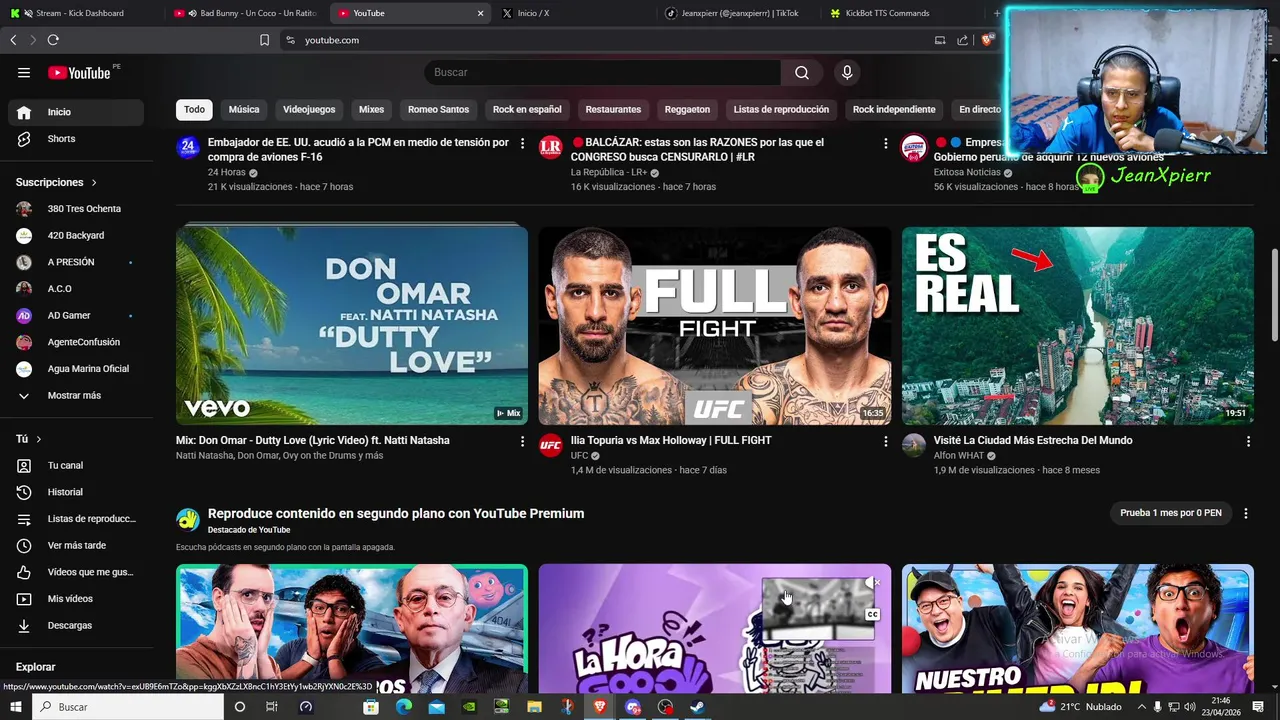The width and height of the screenshot is (1280, 720).
Task: Open the YouTube hamburger guide menu
Action: [24, 72]
